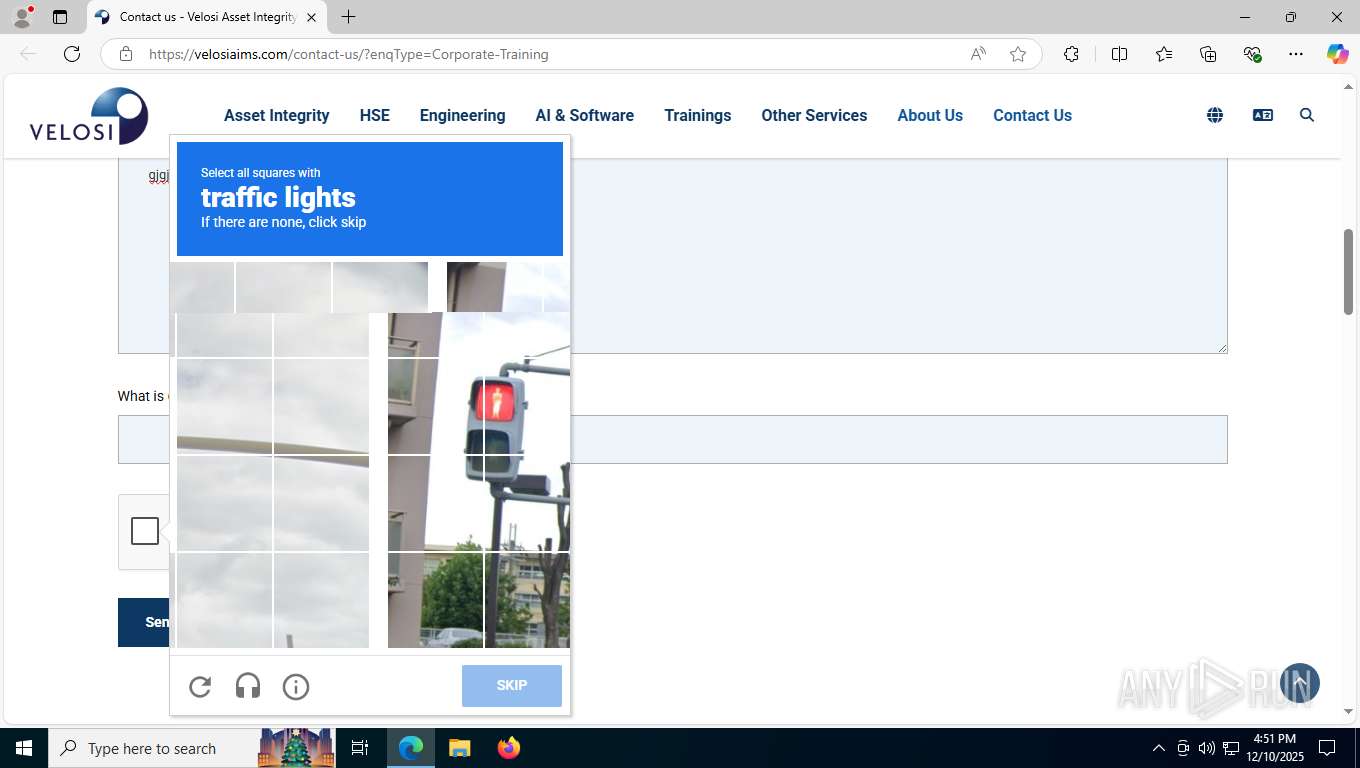This screenshot has width=1360, height=768.
Task: Tick the reCAPTCHA checkbox
Action: click(x=145, y=531)
